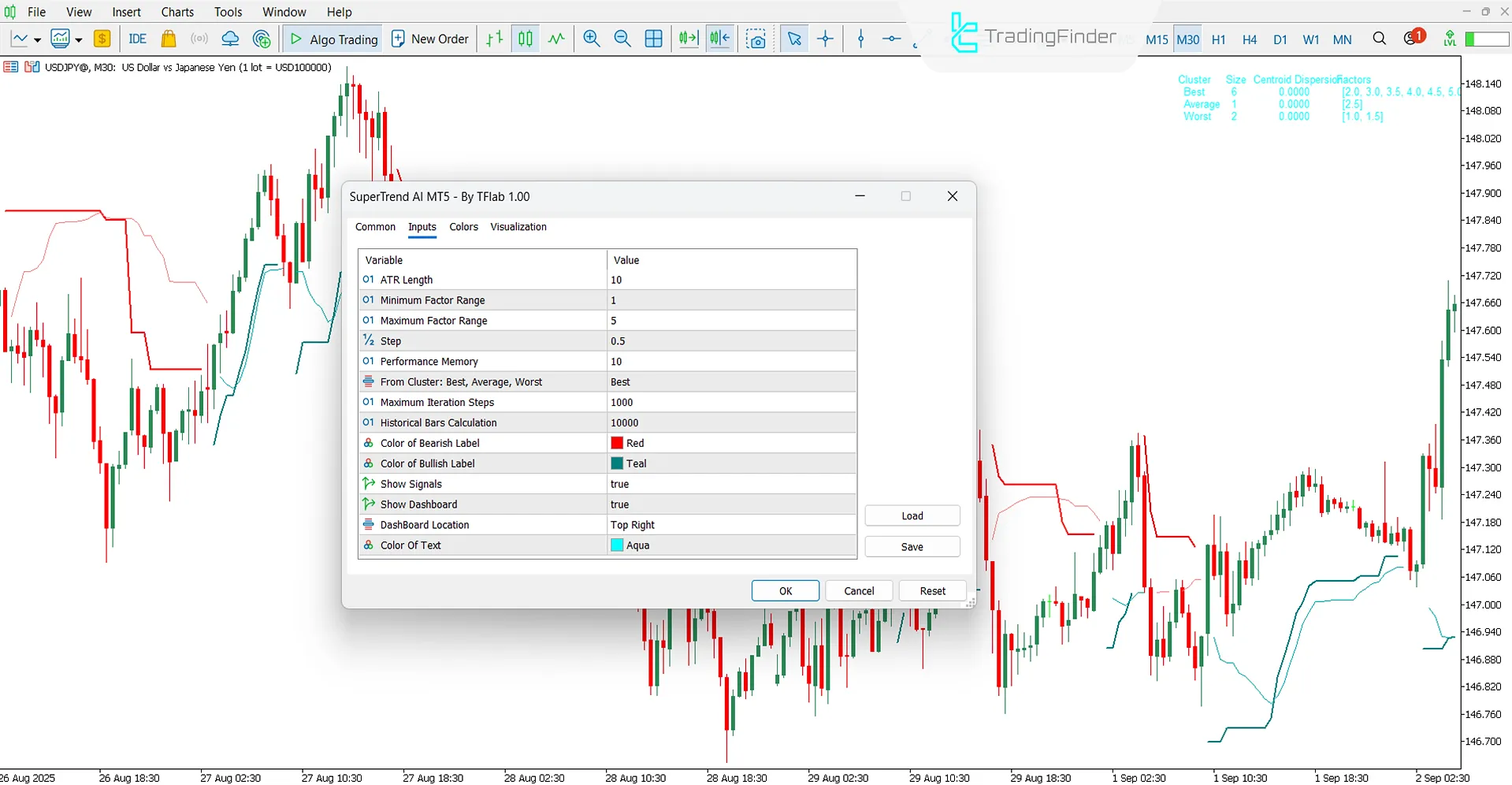
Task: Select the Crosshair tool
Action: (x=824, y=38)
